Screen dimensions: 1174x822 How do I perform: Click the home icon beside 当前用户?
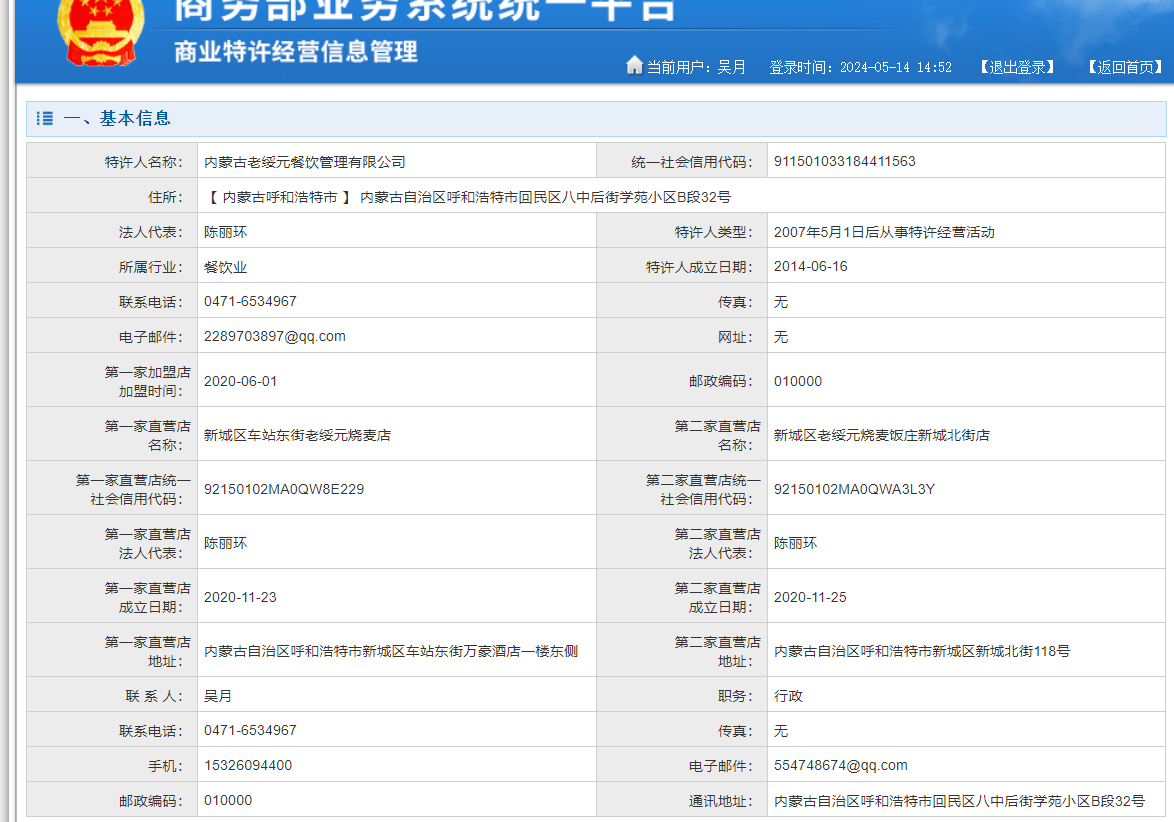click(x=634, y=66)
